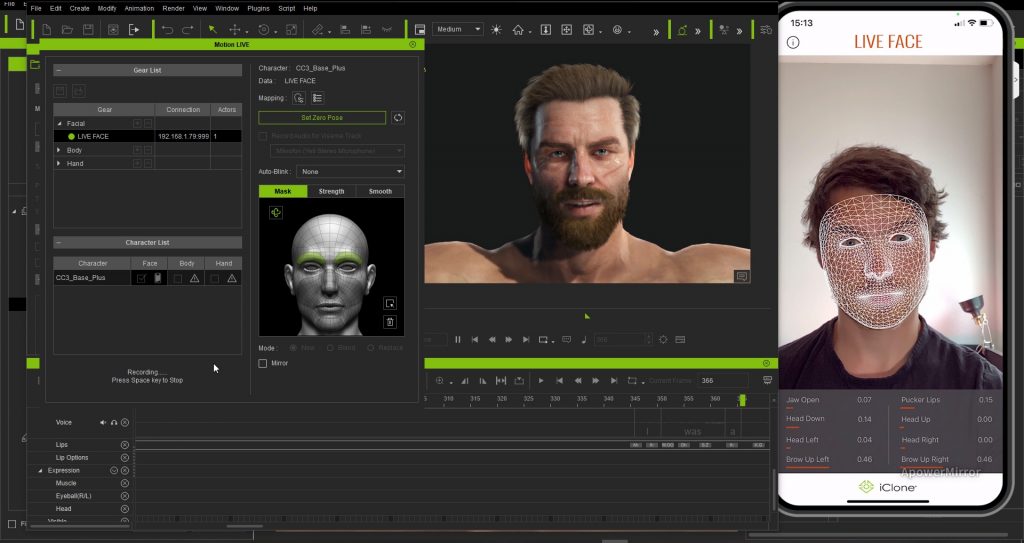Click the green timeline playhead marker
Viewport: 1024px width, 543px height.
pos(742,400)
